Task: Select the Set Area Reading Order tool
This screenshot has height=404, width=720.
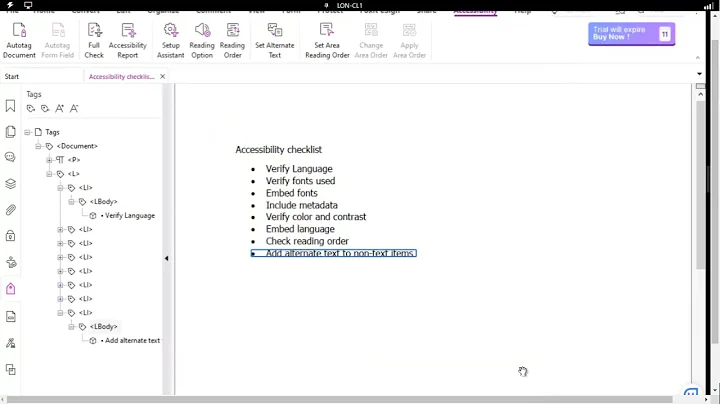Action: (x=327, y=40)
